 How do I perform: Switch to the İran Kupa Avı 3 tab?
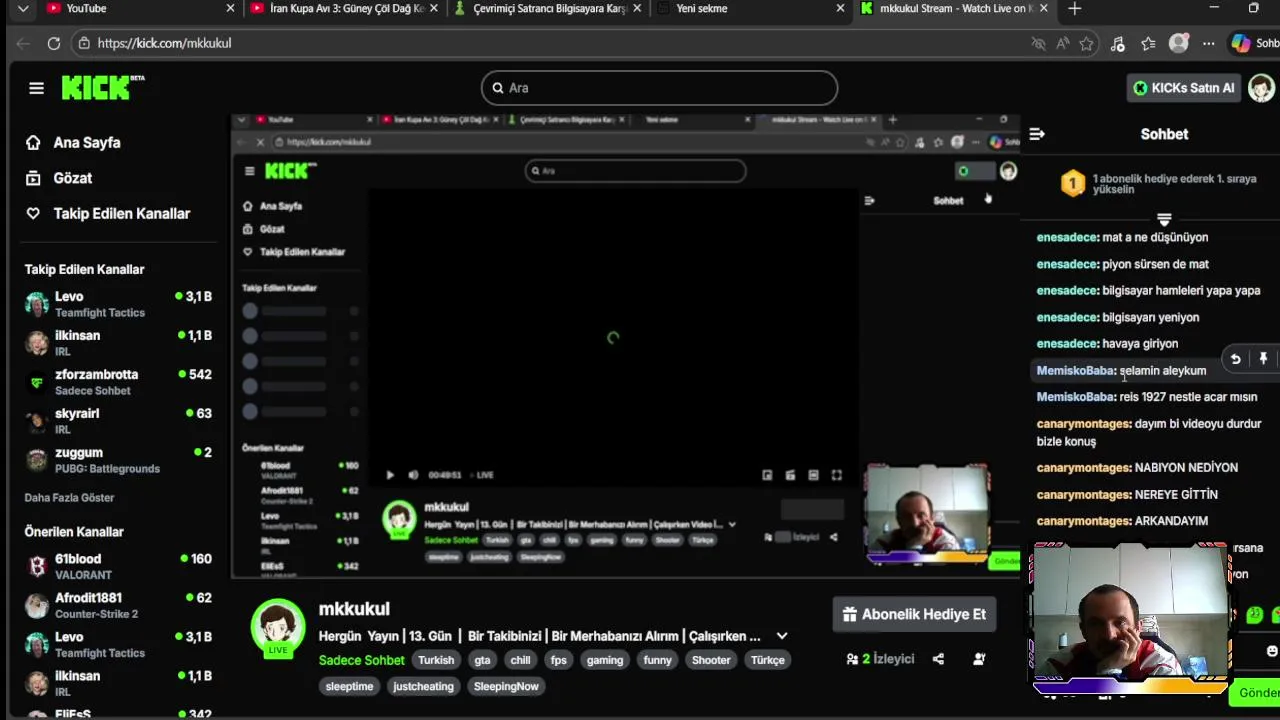(344, 9)
